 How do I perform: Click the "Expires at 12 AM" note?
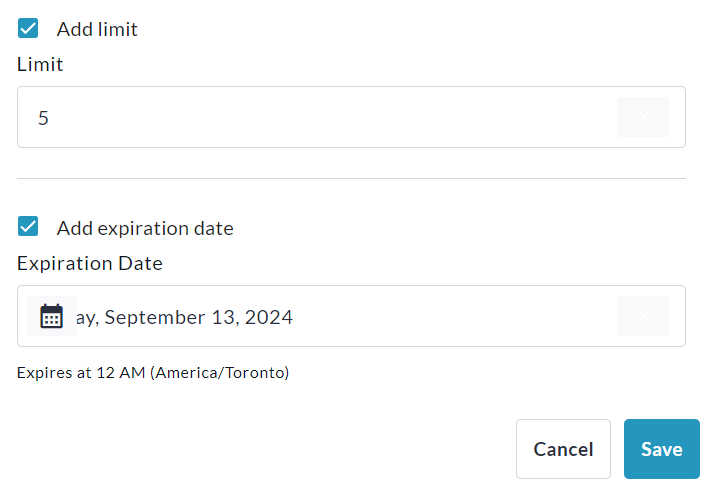point(82,373)
